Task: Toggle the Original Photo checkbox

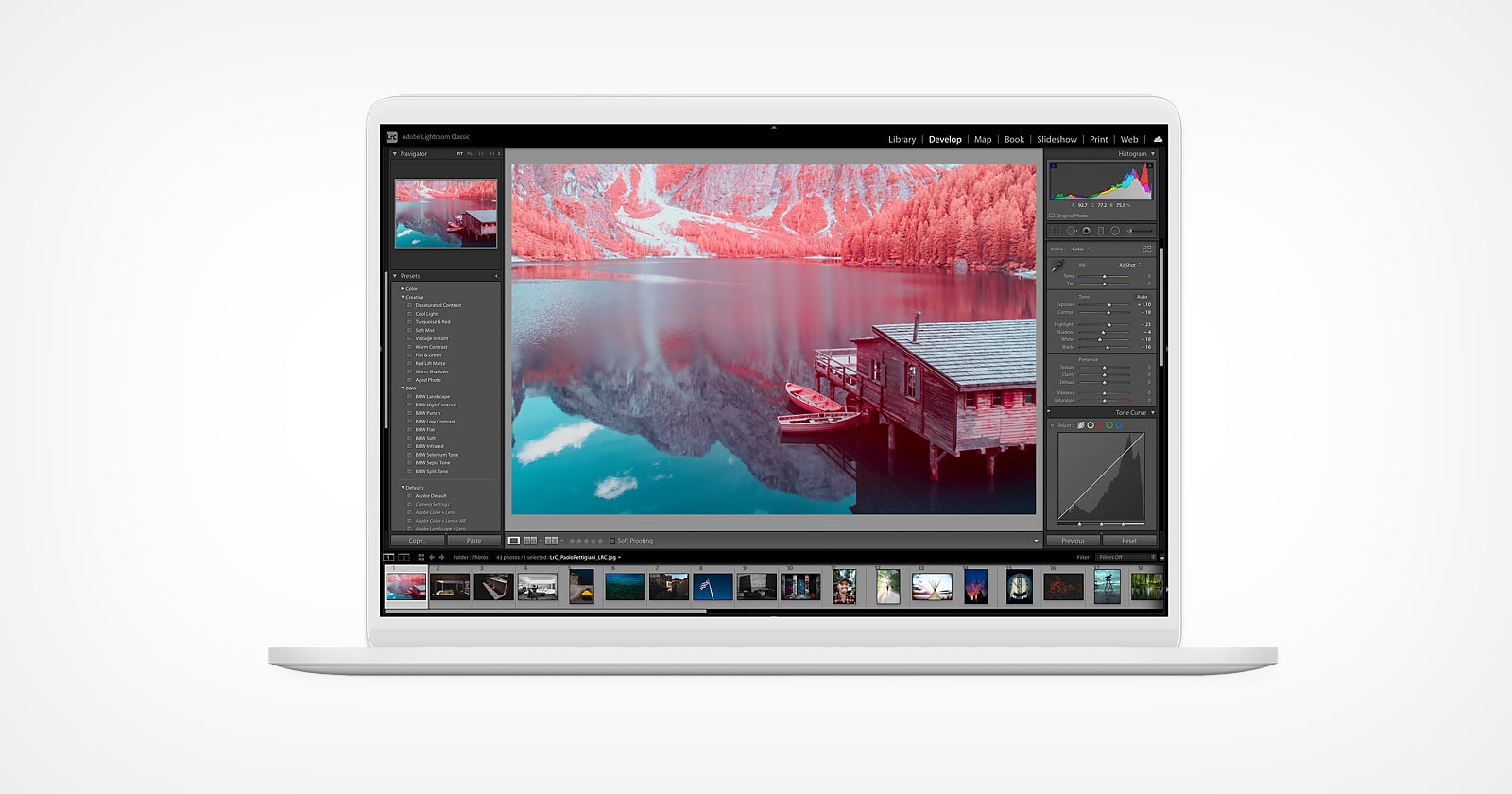Action: (x=1052, y=216)
